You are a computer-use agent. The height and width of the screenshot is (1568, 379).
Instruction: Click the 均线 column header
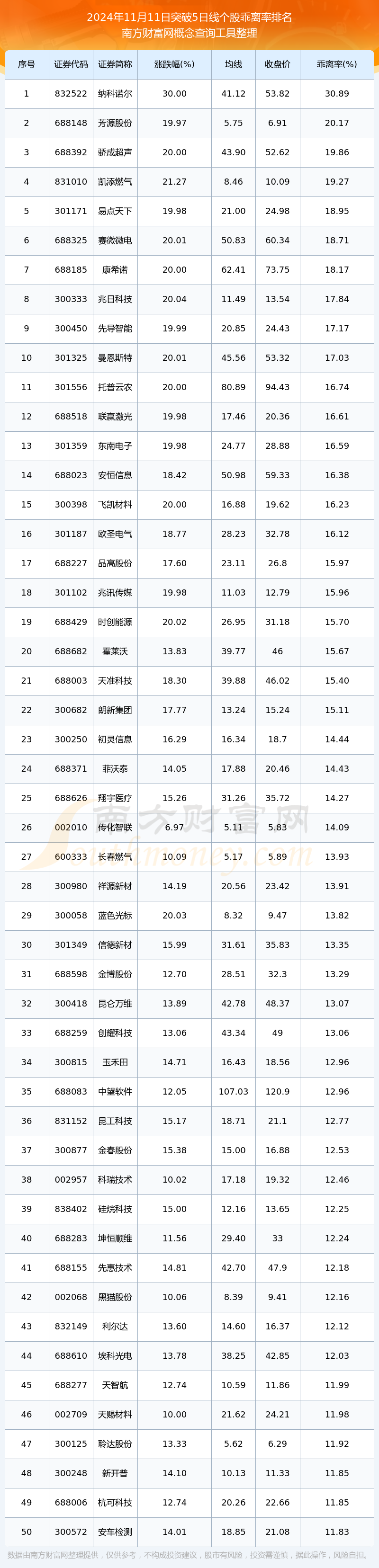click(234, 64)
